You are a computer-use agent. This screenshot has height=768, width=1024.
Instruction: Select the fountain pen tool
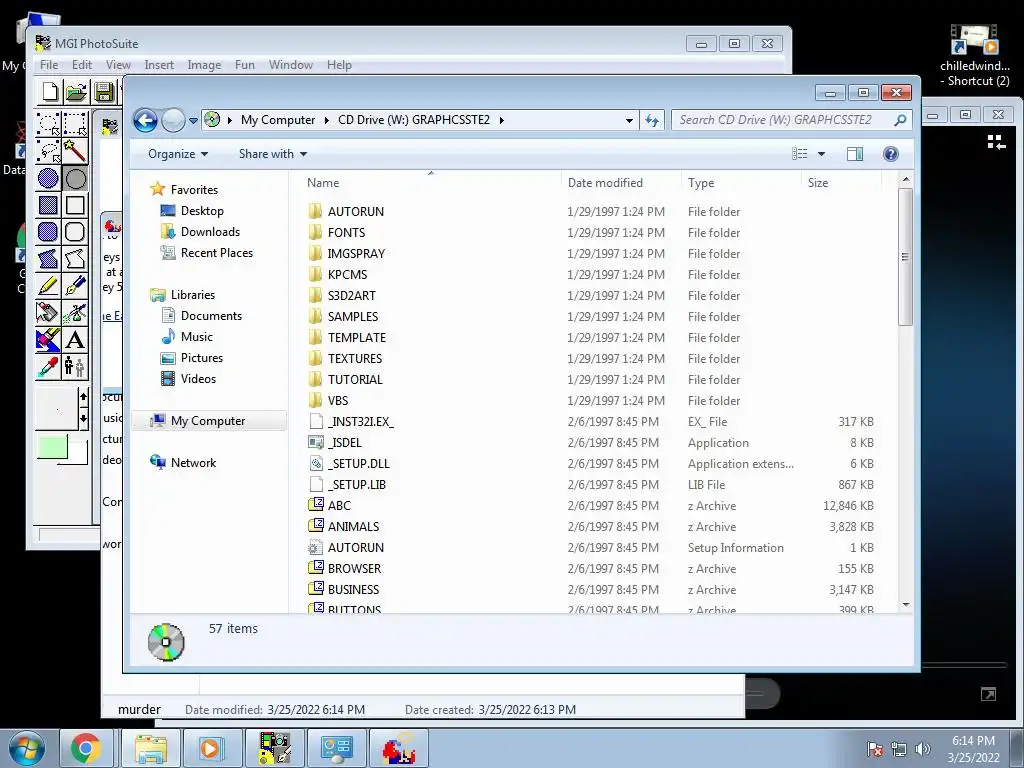75,285
